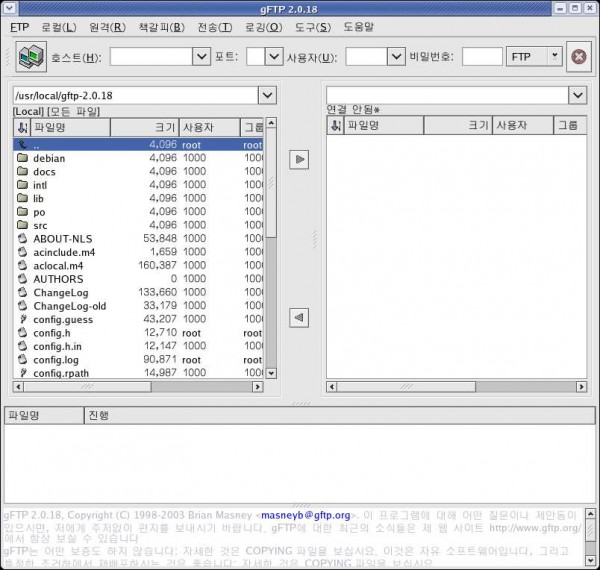This screenshot has height=570, width=600.
Task: Click the AUTHORS file icon
Action: [23, 278]
